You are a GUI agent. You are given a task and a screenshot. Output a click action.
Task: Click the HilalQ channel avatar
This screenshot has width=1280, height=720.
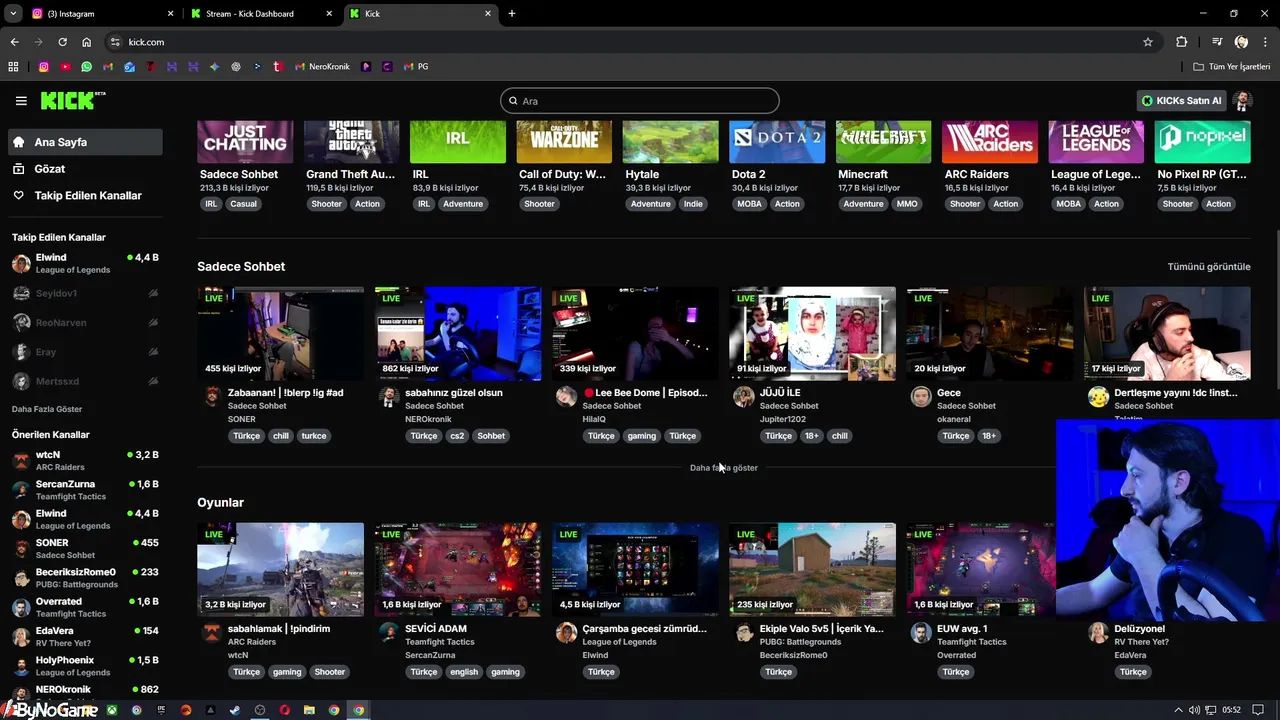tap(566, 397)
